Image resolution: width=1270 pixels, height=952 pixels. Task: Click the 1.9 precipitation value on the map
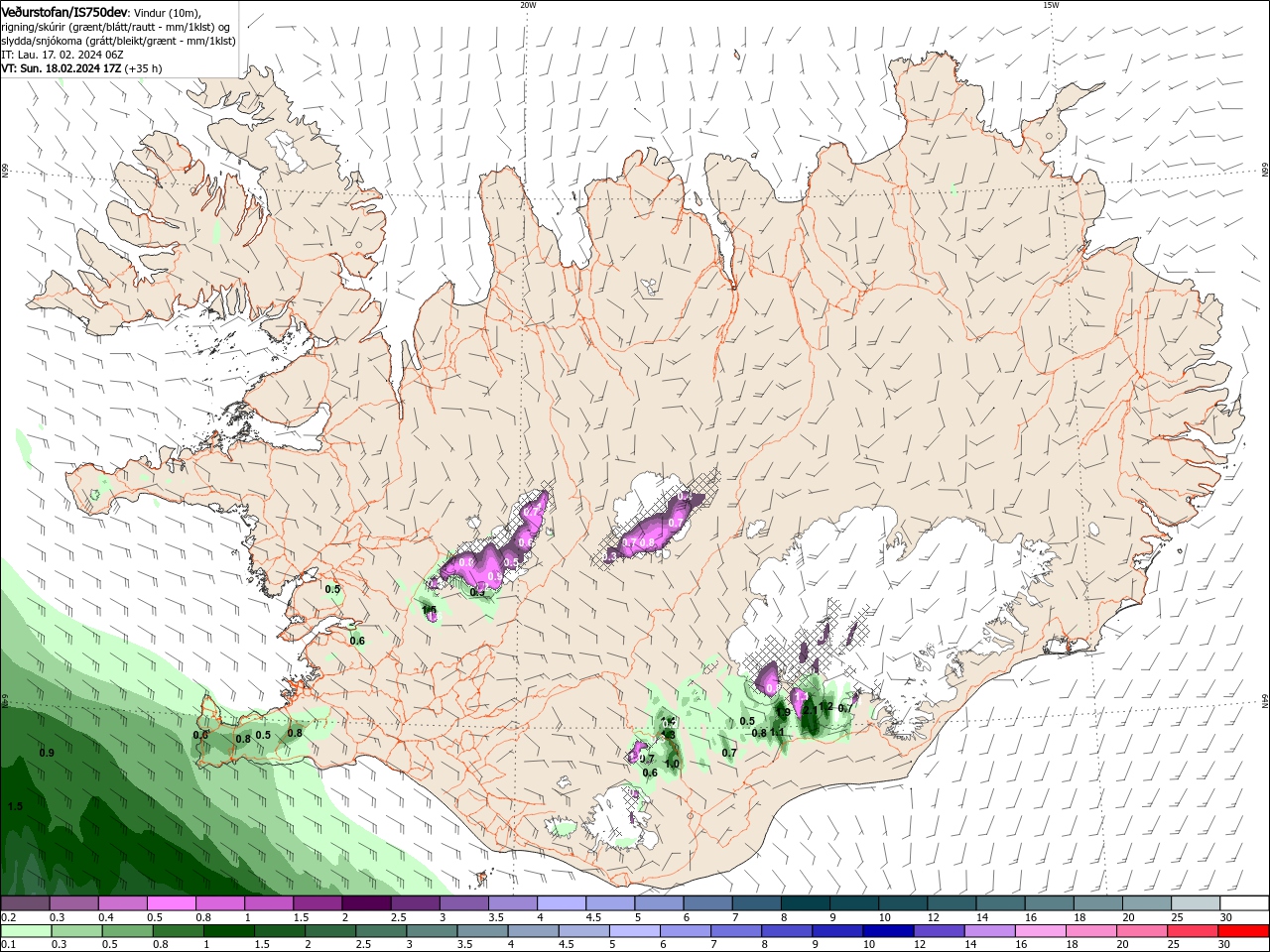(x=783, y=712)
